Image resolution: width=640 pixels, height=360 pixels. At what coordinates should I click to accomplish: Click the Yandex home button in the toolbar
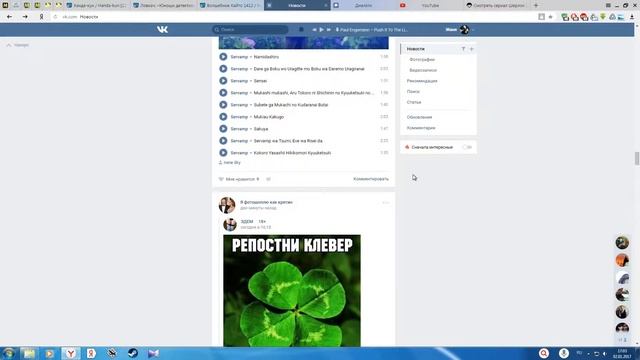coord(41,17)
